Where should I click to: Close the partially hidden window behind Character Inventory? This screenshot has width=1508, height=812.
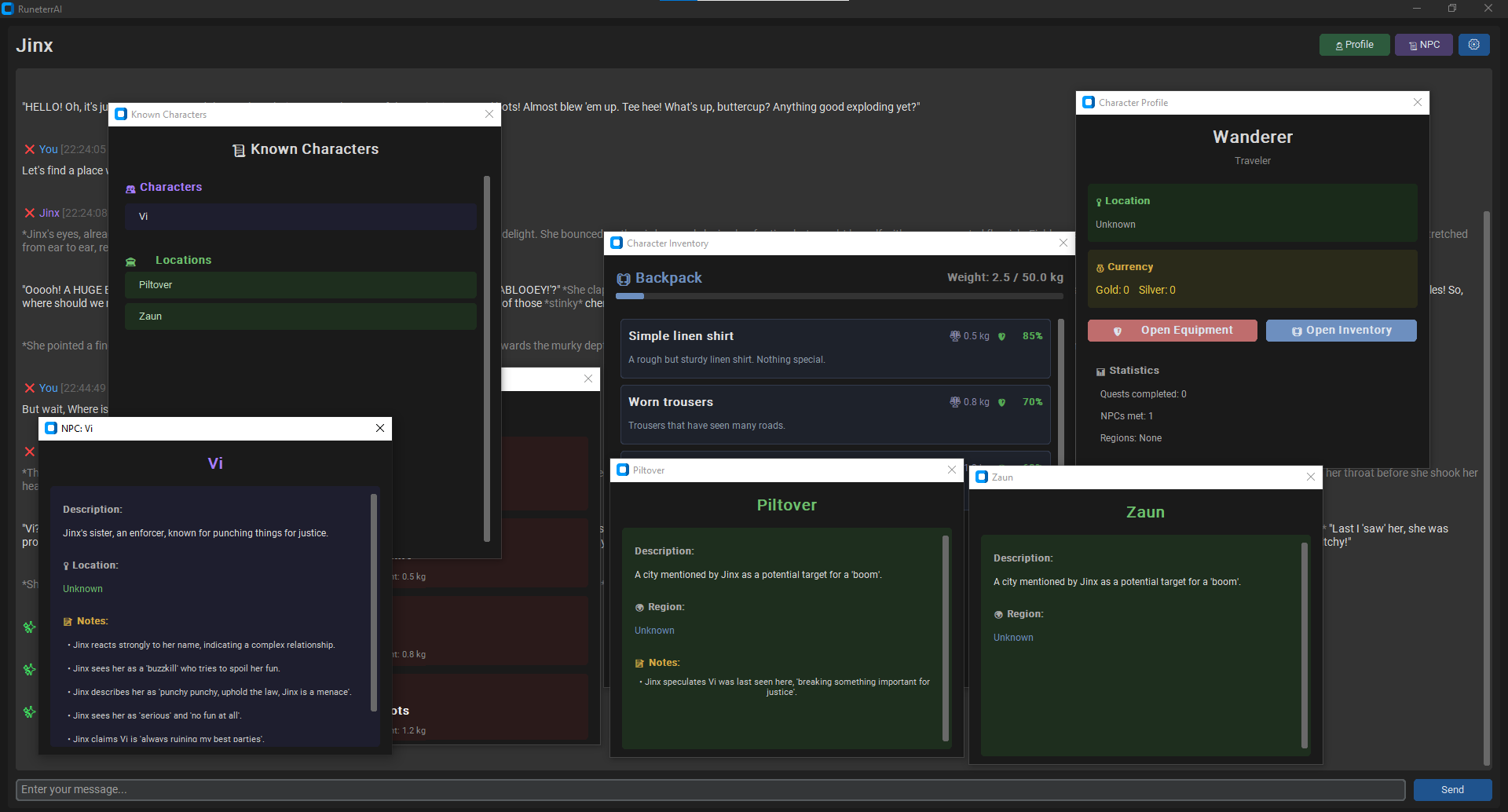(588, 379)
